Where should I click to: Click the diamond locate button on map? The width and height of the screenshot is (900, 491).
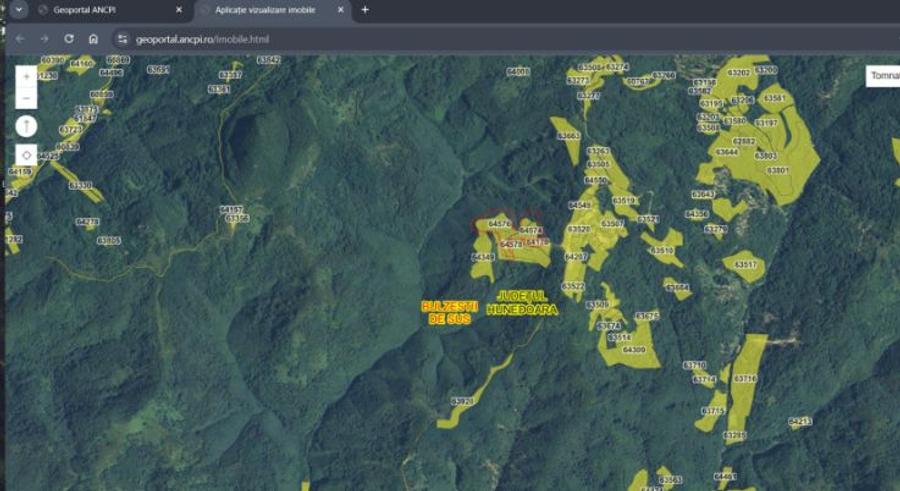click(x=26, y=156)
